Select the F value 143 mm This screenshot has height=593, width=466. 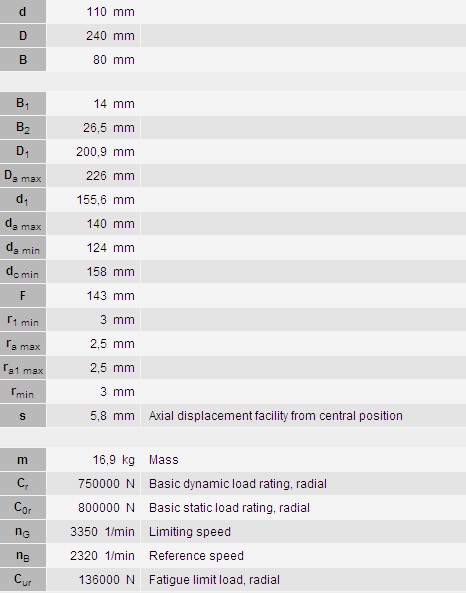tap(110, 296)
